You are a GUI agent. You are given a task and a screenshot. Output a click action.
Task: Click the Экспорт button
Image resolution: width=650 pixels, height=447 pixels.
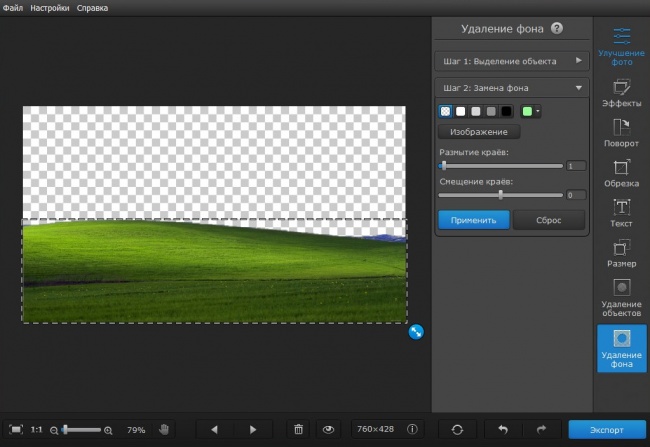[606, 430]
